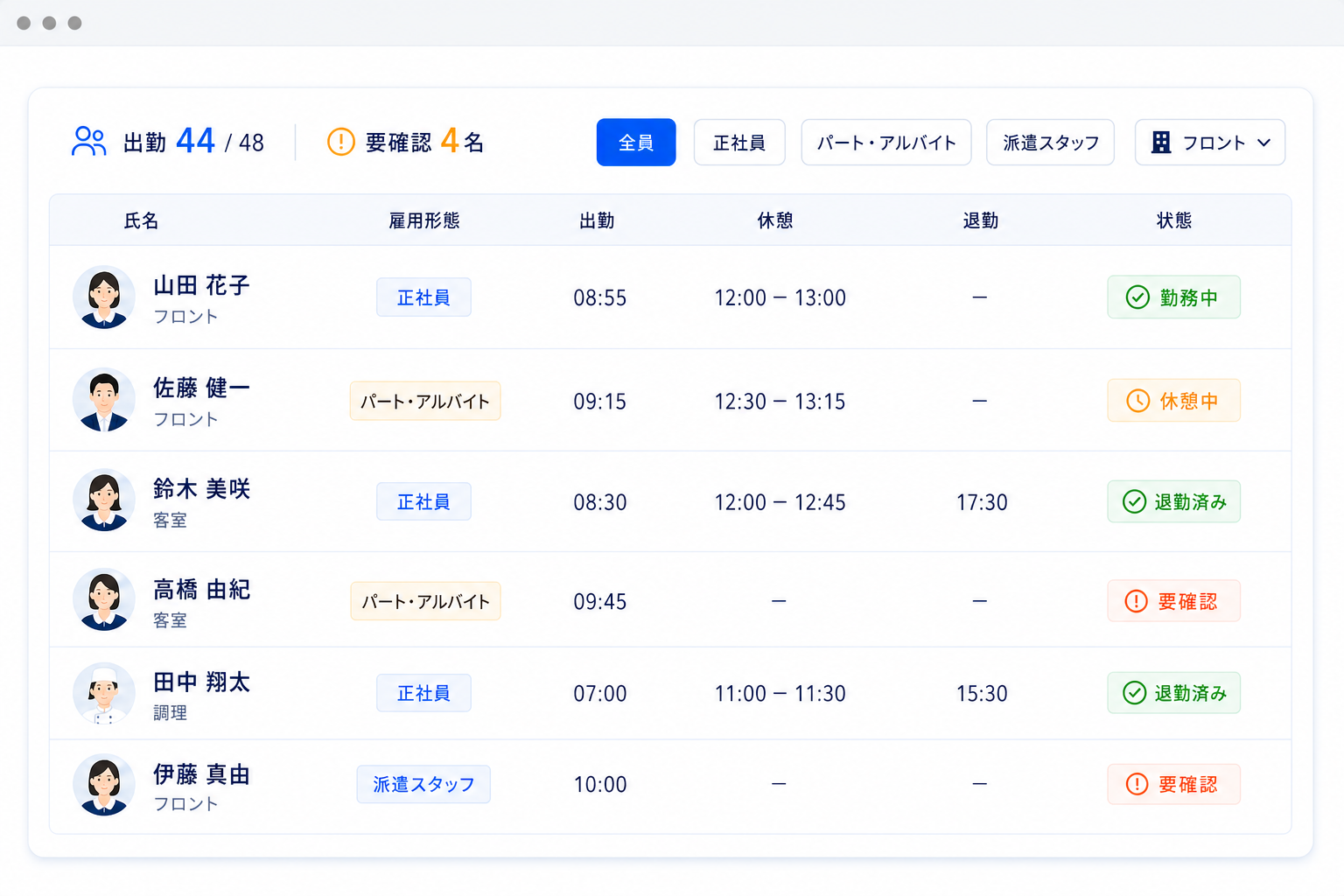The image size is (1344, 896).
Task: Click clock-in time 09:15
Action: click(x=600, y=402)
